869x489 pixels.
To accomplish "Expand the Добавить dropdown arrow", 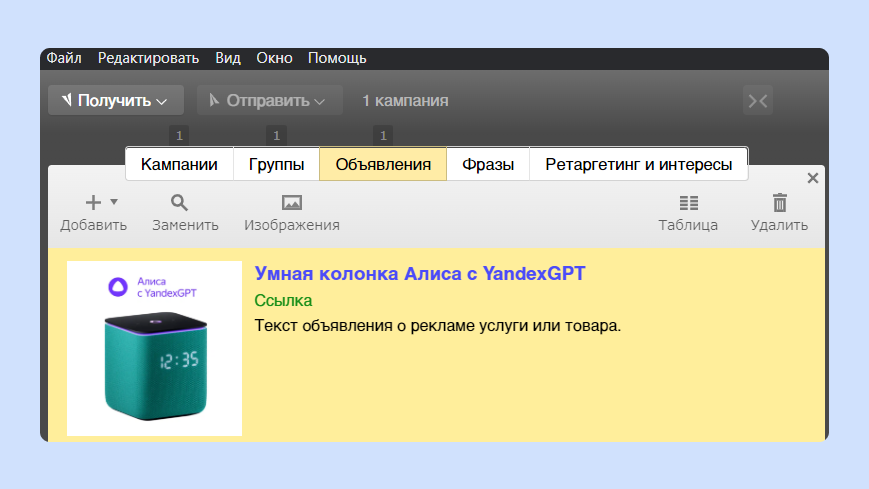I will click(114, 202).
